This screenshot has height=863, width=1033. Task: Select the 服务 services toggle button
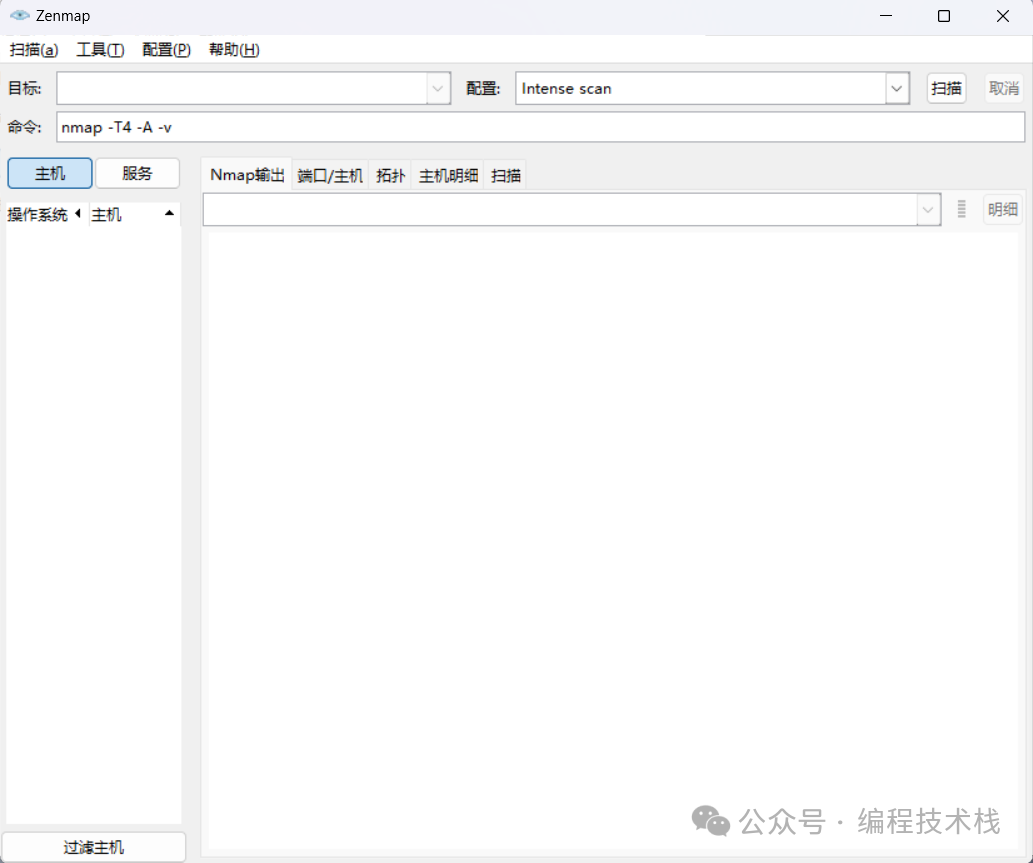137,173
